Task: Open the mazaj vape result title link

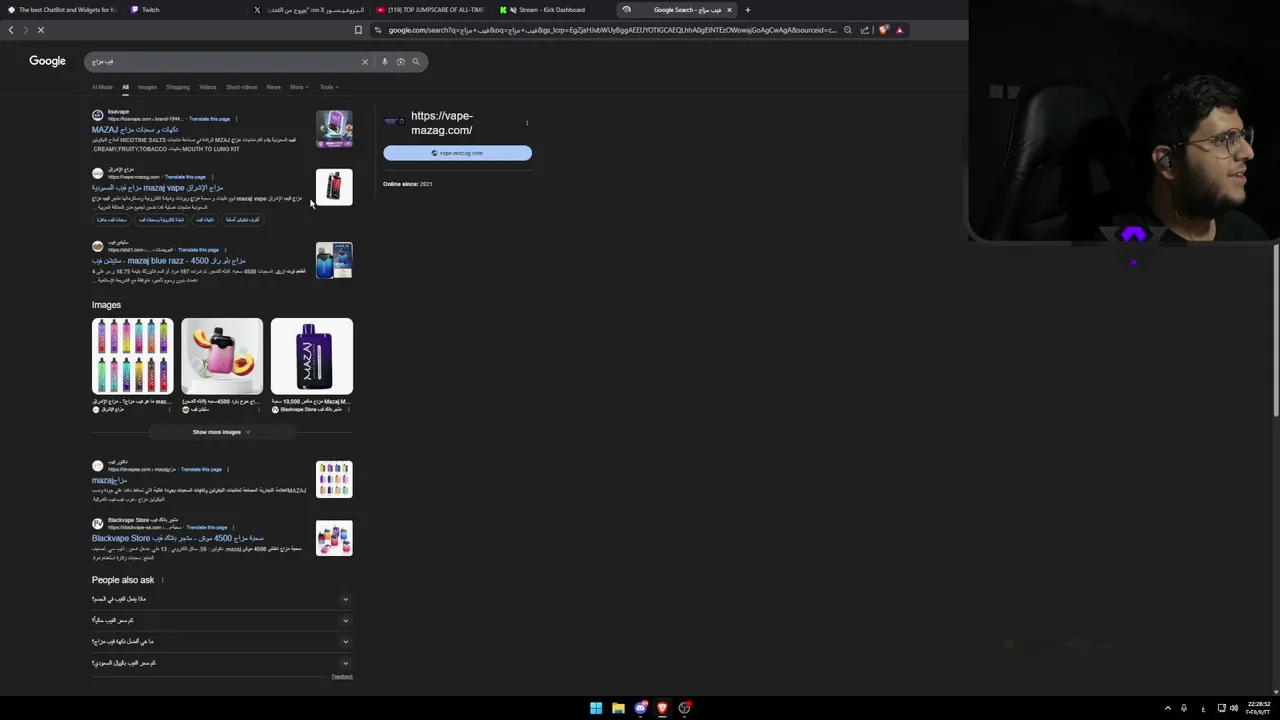Action: 157,188
